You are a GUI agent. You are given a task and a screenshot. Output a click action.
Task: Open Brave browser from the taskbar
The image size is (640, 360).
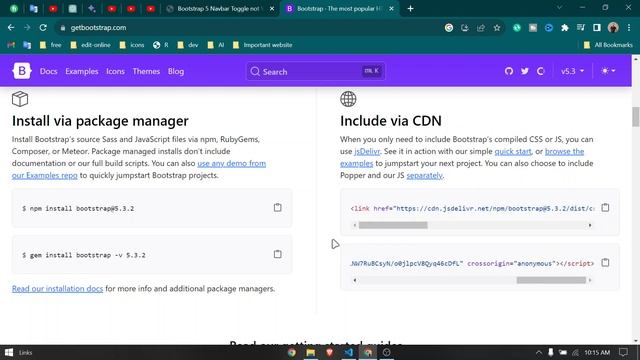click(x=329, y=352)
